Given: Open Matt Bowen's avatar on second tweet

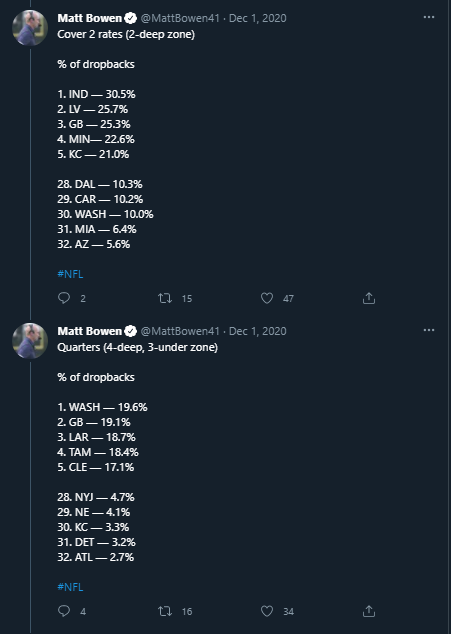Looking at the screenshot, I should click(30, 340).
